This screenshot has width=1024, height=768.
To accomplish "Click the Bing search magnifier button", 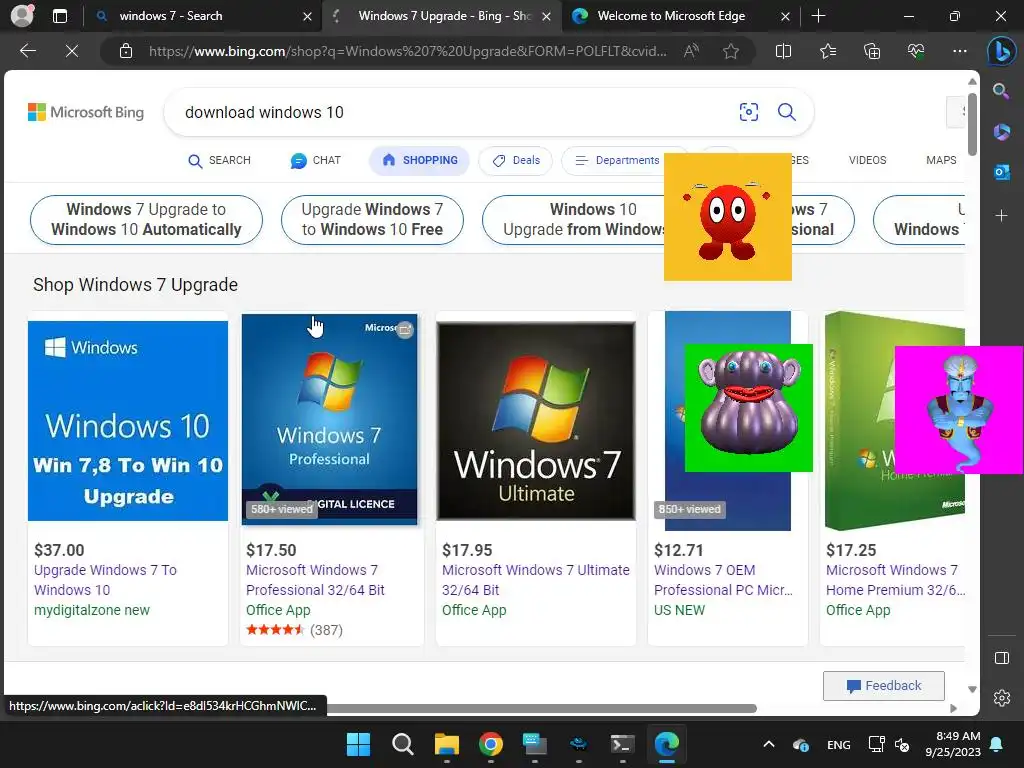I will pos(787,112).
